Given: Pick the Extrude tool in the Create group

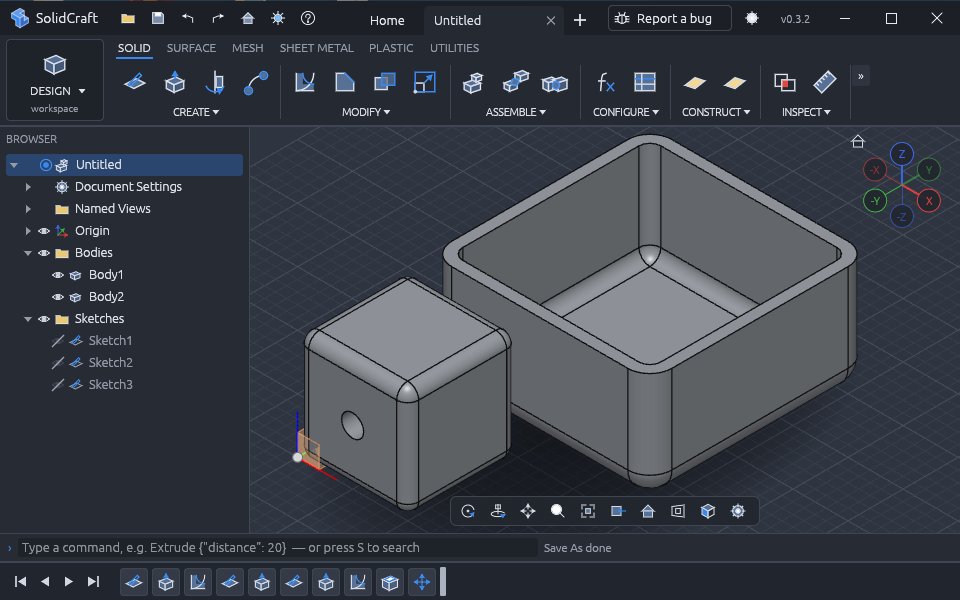Looking at the screenshot, I should click(175, 82).
